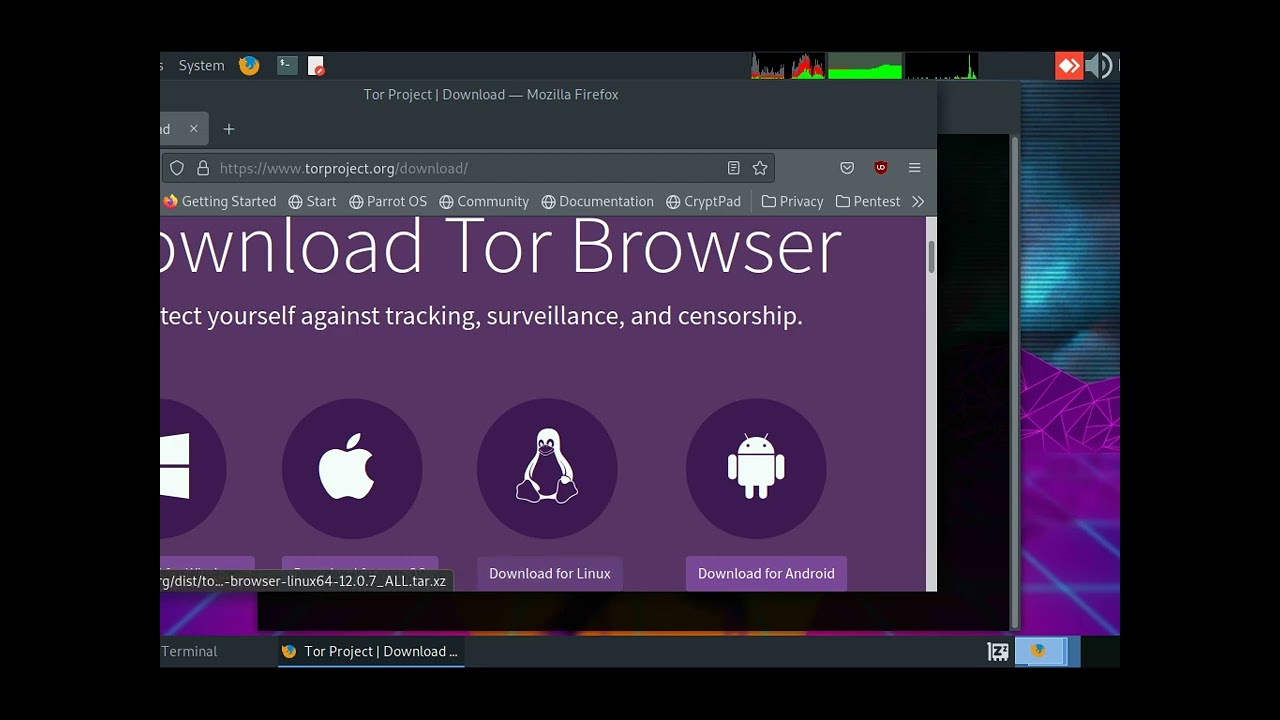This screenshot has height=720, width=1280.
Task: Click the Download for Linux button
Action: click(550, 573)
